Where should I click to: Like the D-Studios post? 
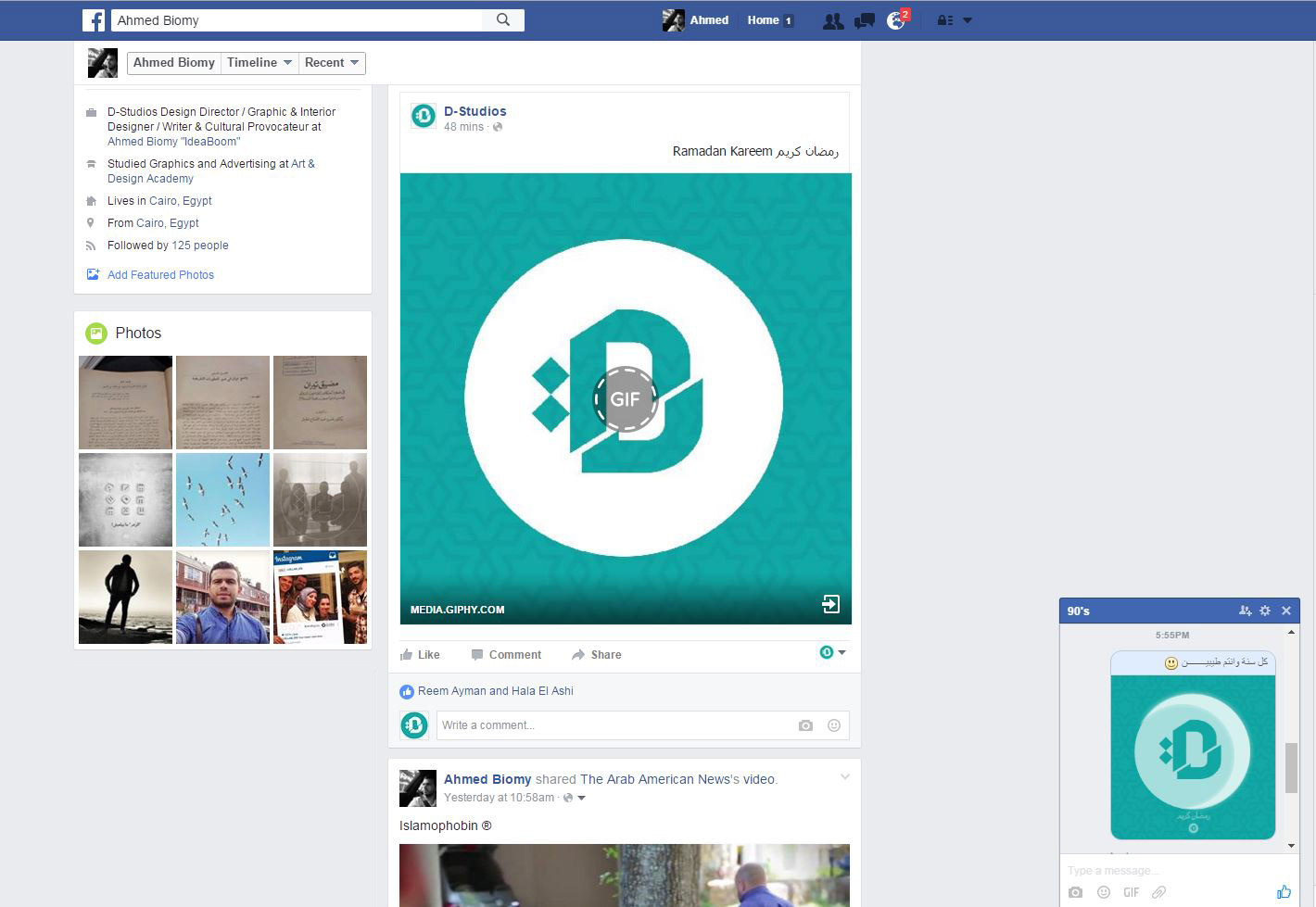point(420,655)
